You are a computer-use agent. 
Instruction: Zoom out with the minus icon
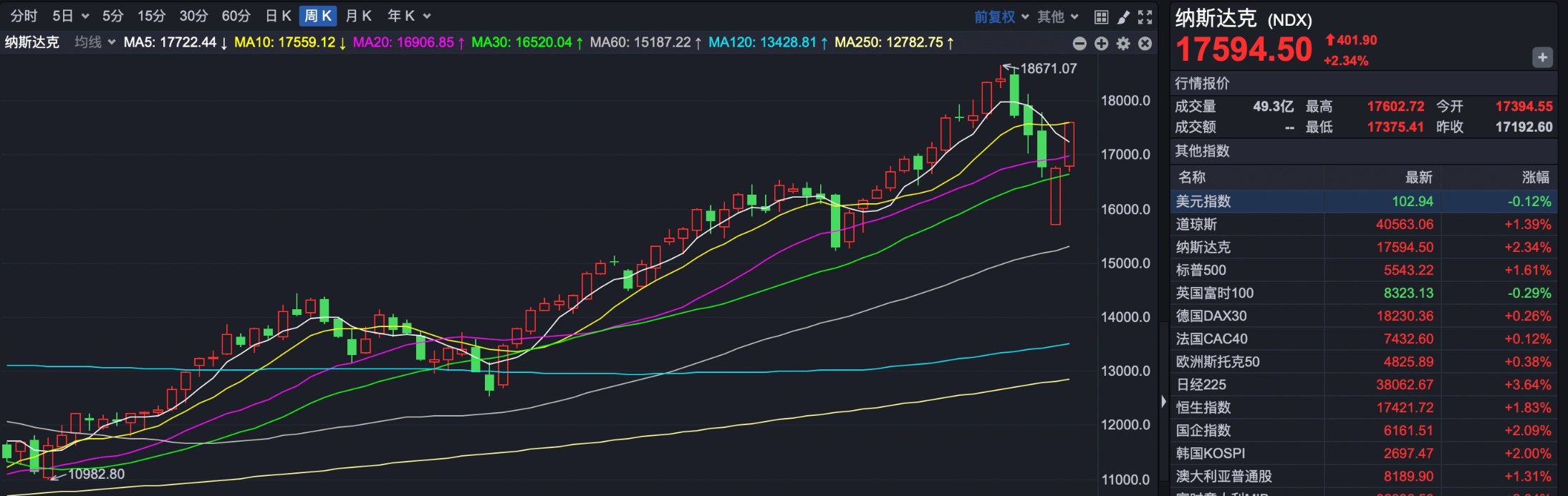[x=1079, y=44]
